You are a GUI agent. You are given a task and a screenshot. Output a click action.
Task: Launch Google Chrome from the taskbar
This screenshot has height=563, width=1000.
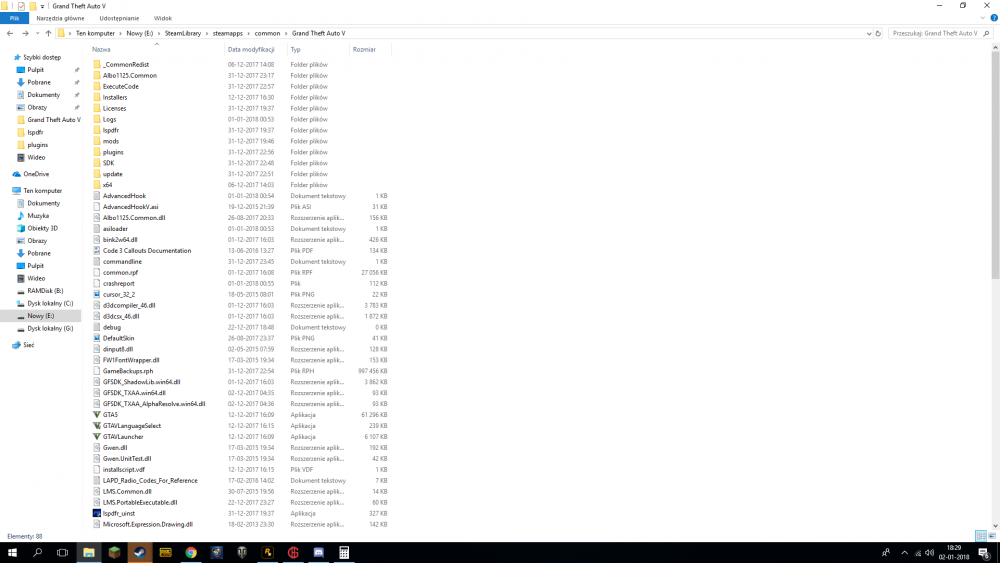pyautogui.click(x=191, y=553)
